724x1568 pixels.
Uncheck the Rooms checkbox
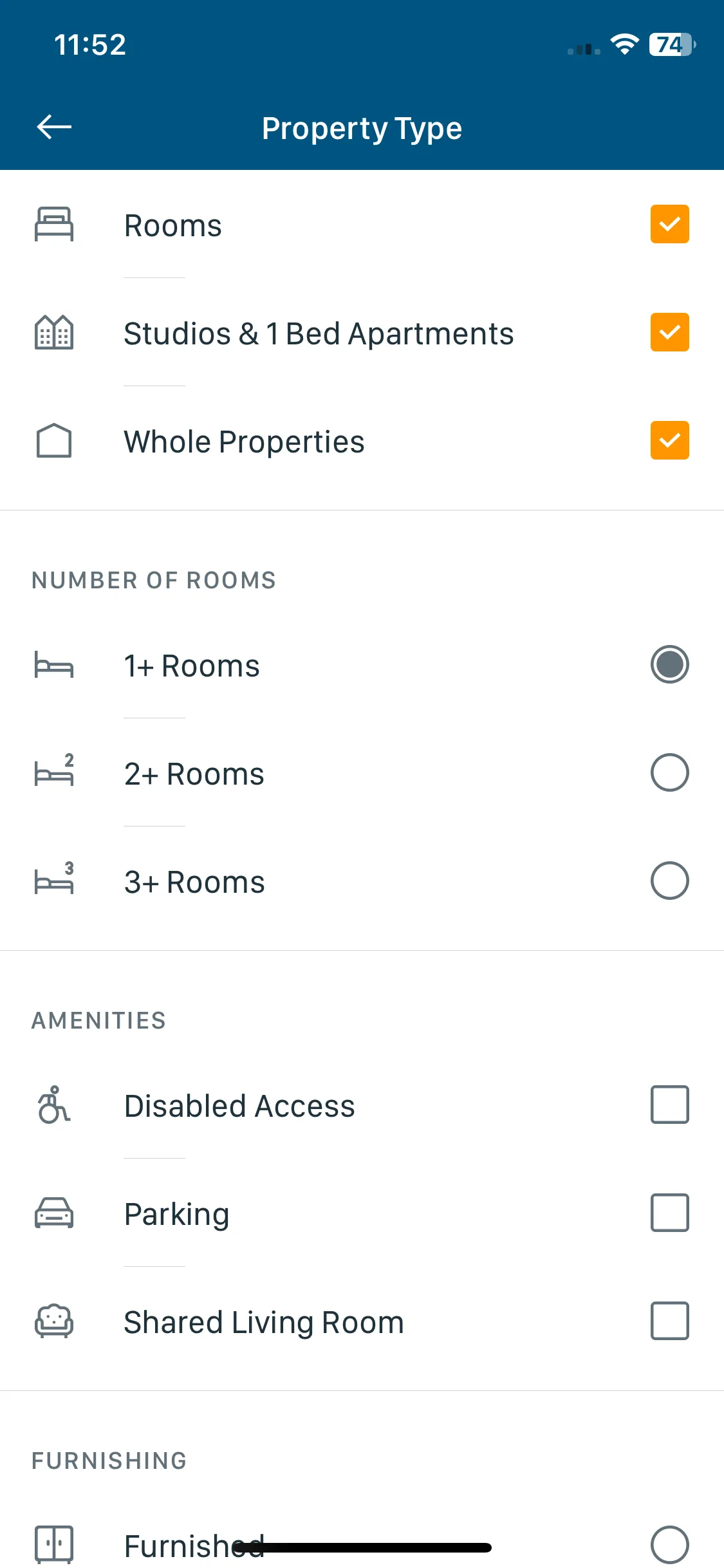[x=669, y=224]
